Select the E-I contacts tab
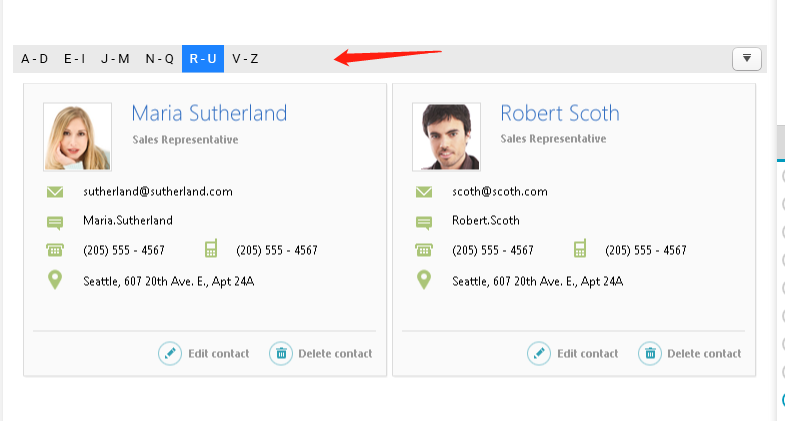The width and height of the screenshot is (785, 421). [x=75, y=59]
